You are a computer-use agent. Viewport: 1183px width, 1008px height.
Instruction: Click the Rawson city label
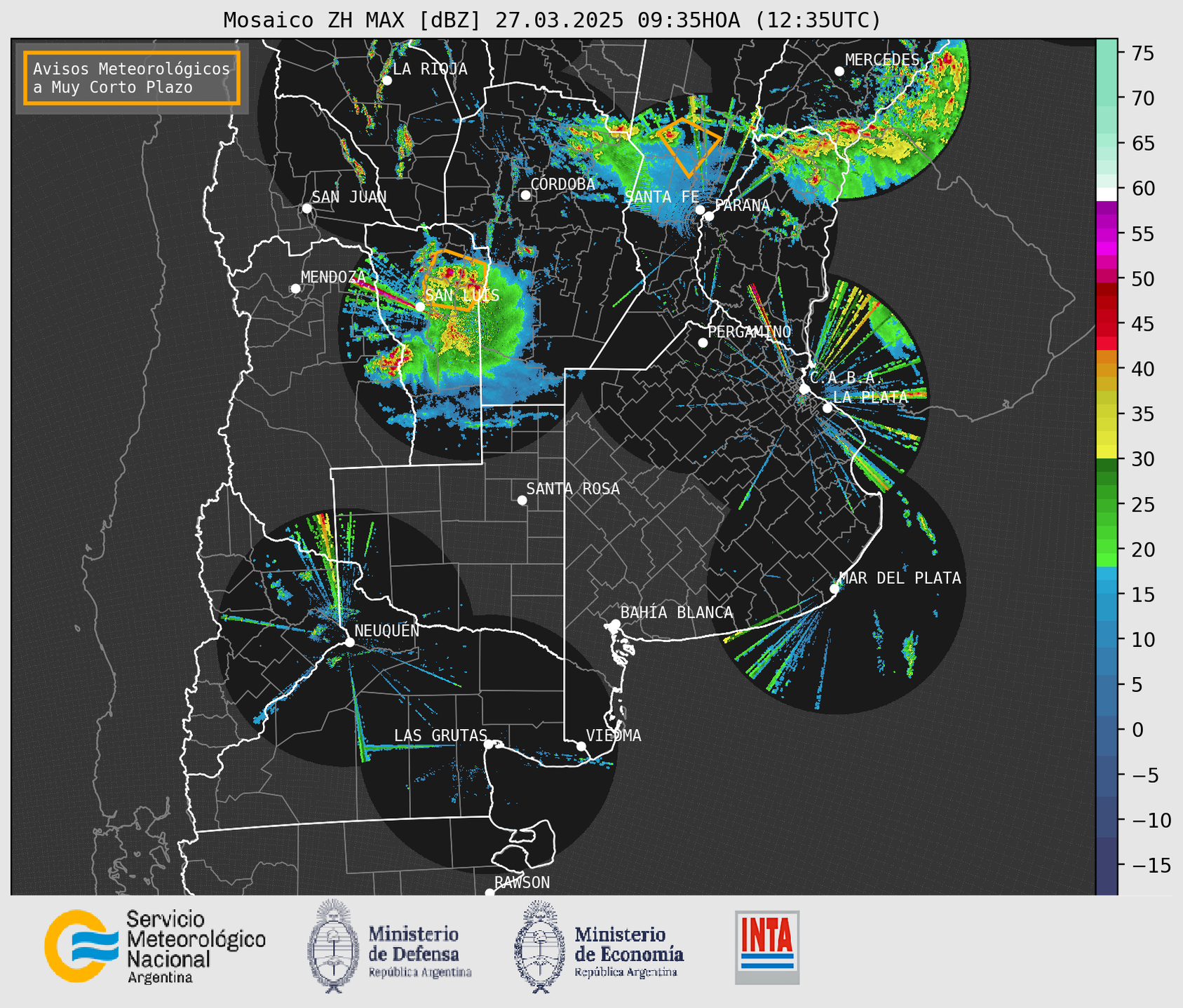point(522,883)
